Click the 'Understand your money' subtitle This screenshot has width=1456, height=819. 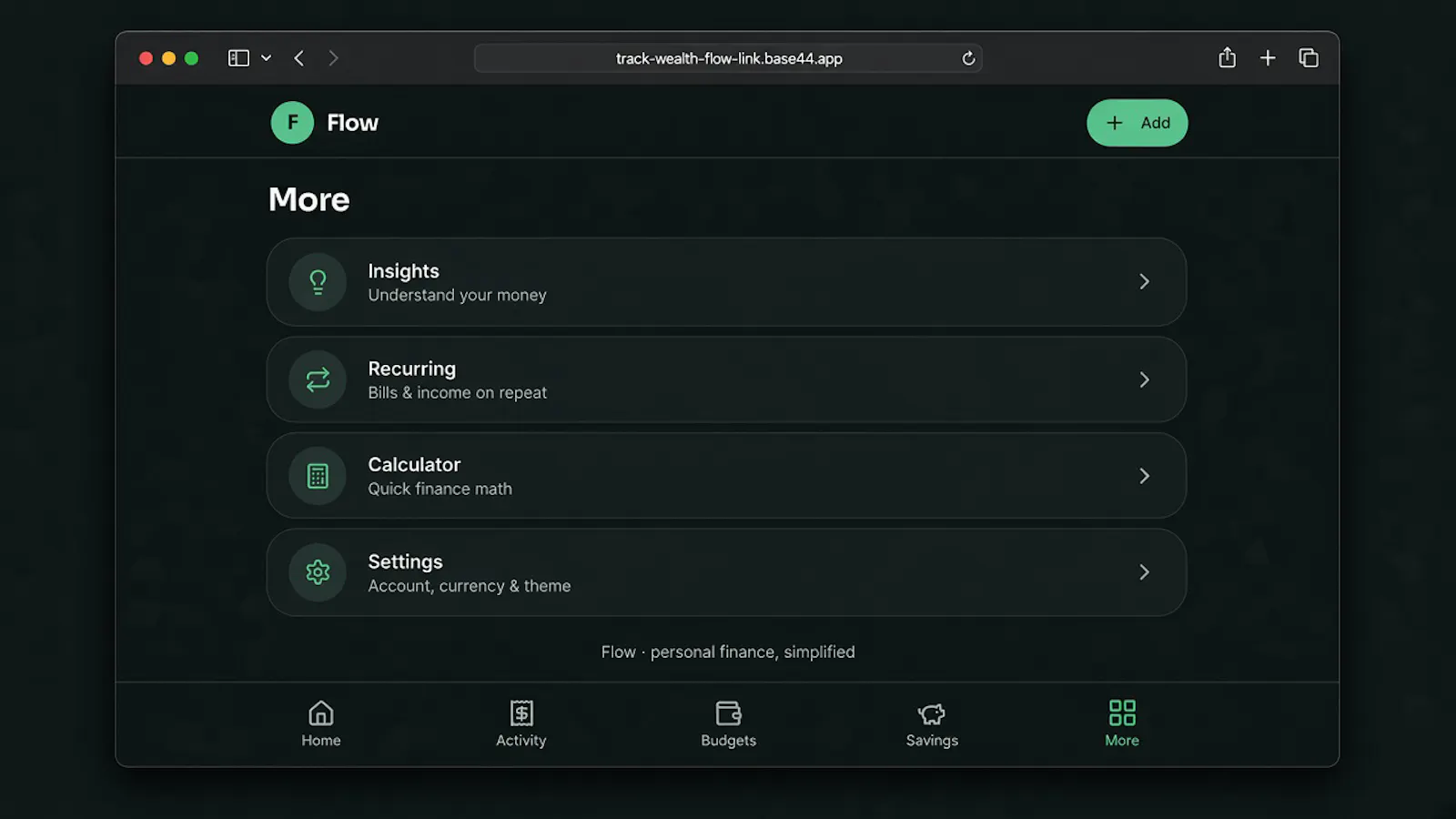click(457, 295)
